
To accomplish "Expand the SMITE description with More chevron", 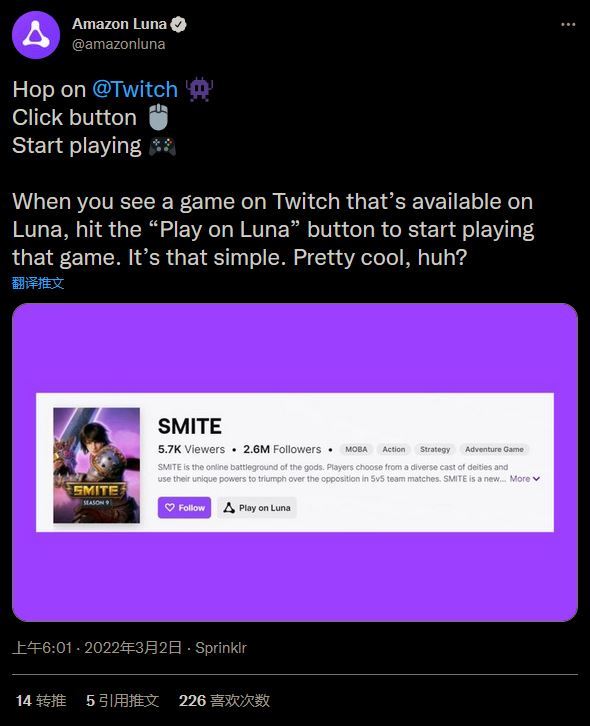I will (525, 479).
